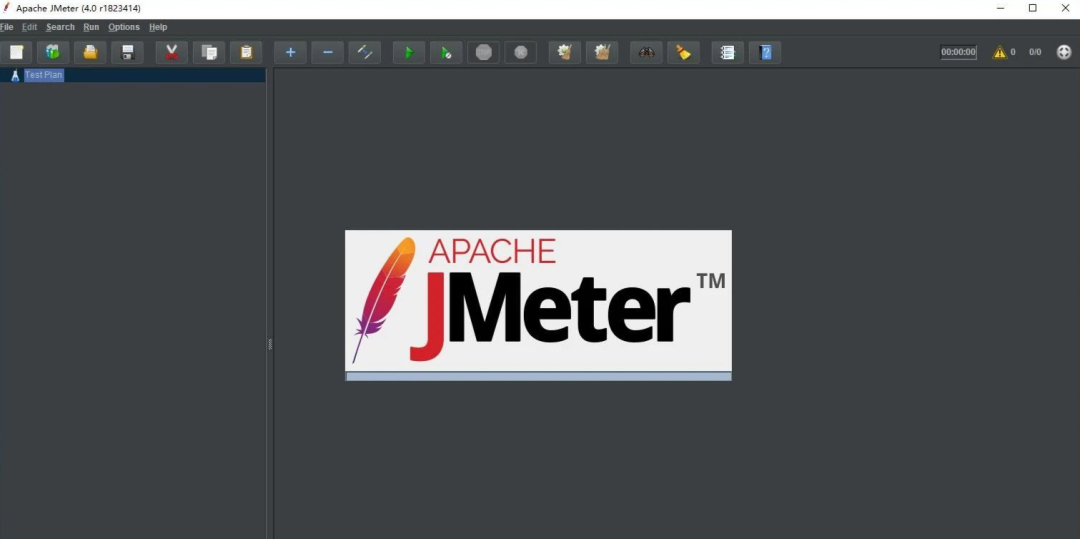Click the Open file folder icon
Viewport: 1080px width, 539px height.
coord(90,52)
